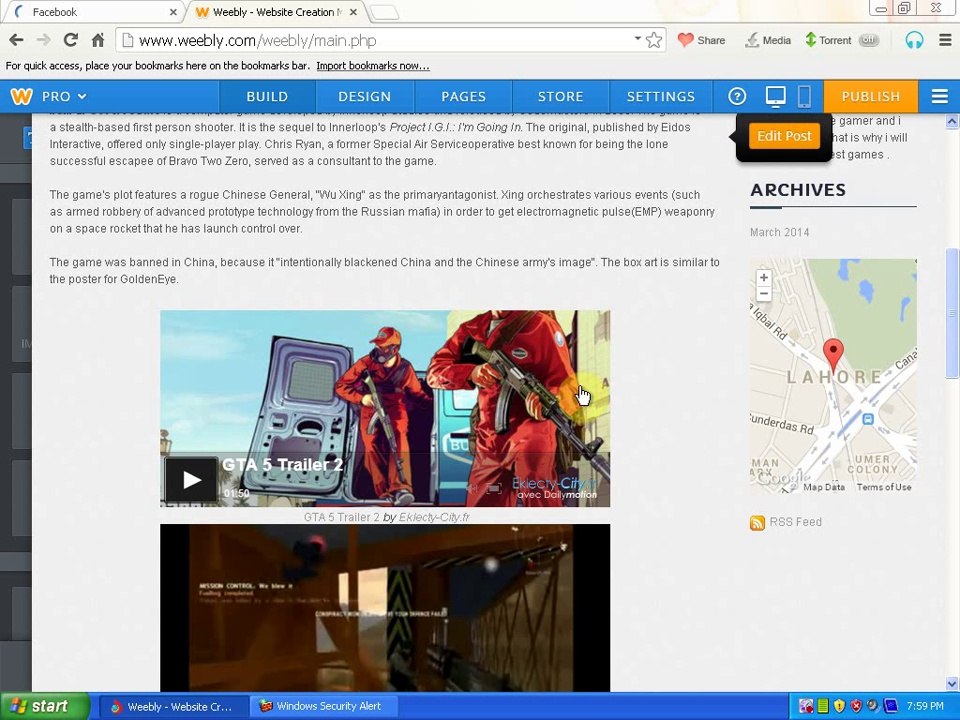Image resolution: width=960 pixels, height=720 pixels.
Task: Click the ARCHIVES heading
Action: click(798, 190)
